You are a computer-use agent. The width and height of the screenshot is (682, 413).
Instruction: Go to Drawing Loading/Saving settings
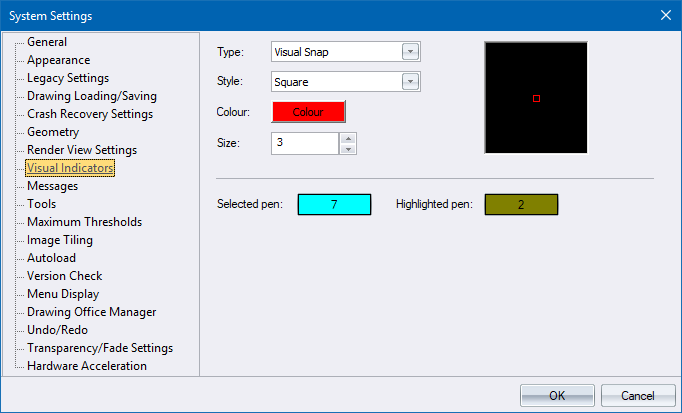pyautogui.click(x=91, y=96)
